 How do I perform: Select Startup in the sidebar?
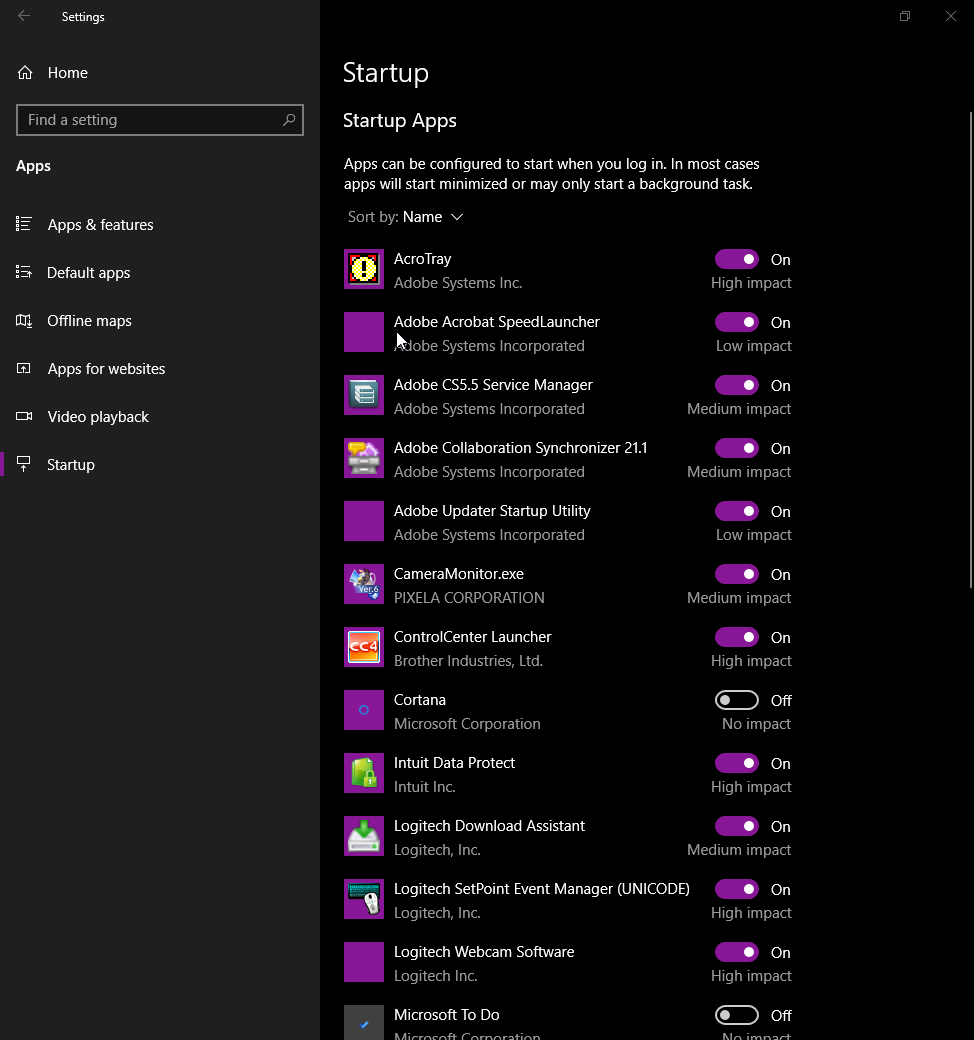(160, 464)
